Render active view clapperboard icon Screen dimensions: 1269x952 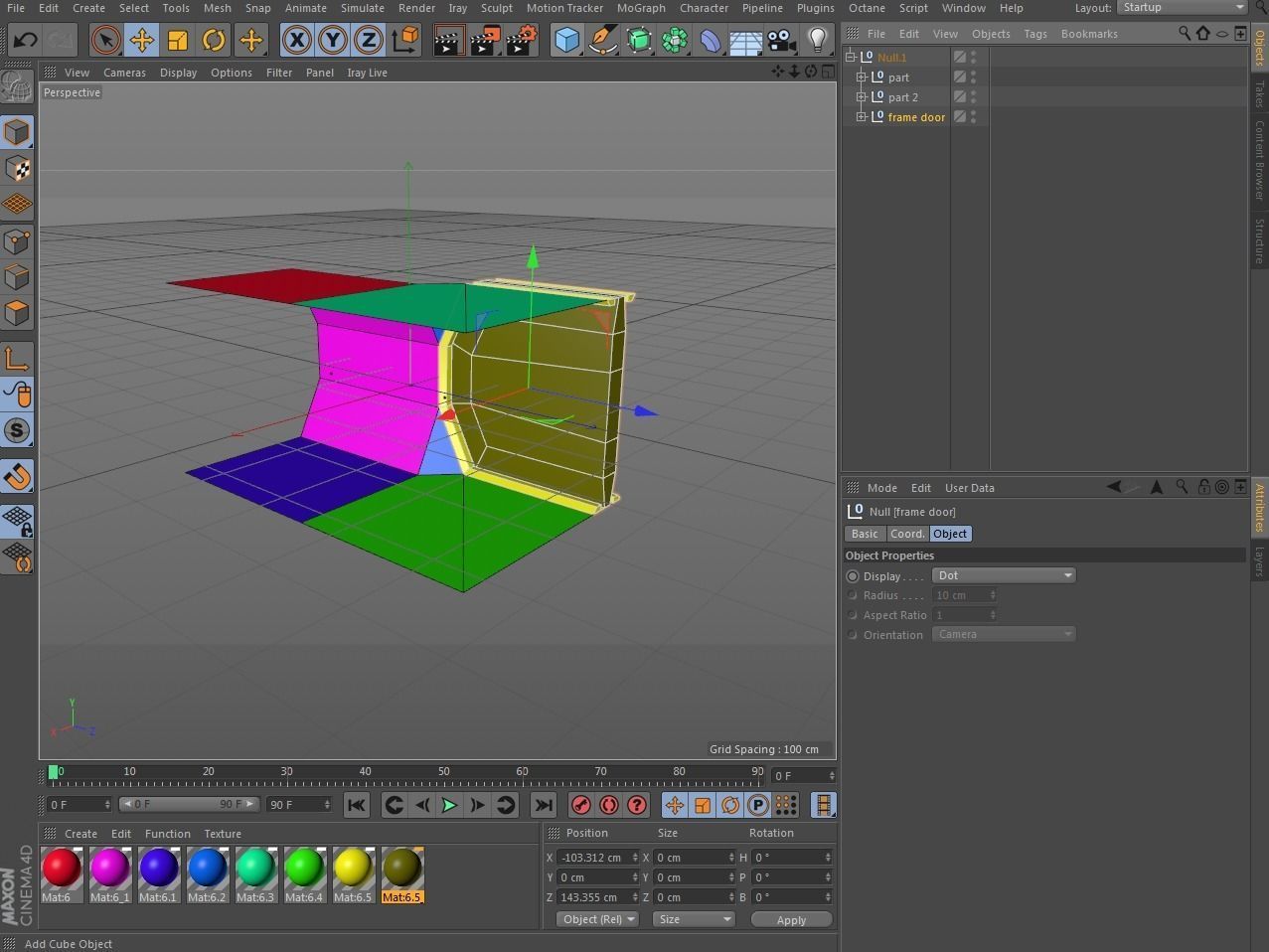[x=448, y=40]
